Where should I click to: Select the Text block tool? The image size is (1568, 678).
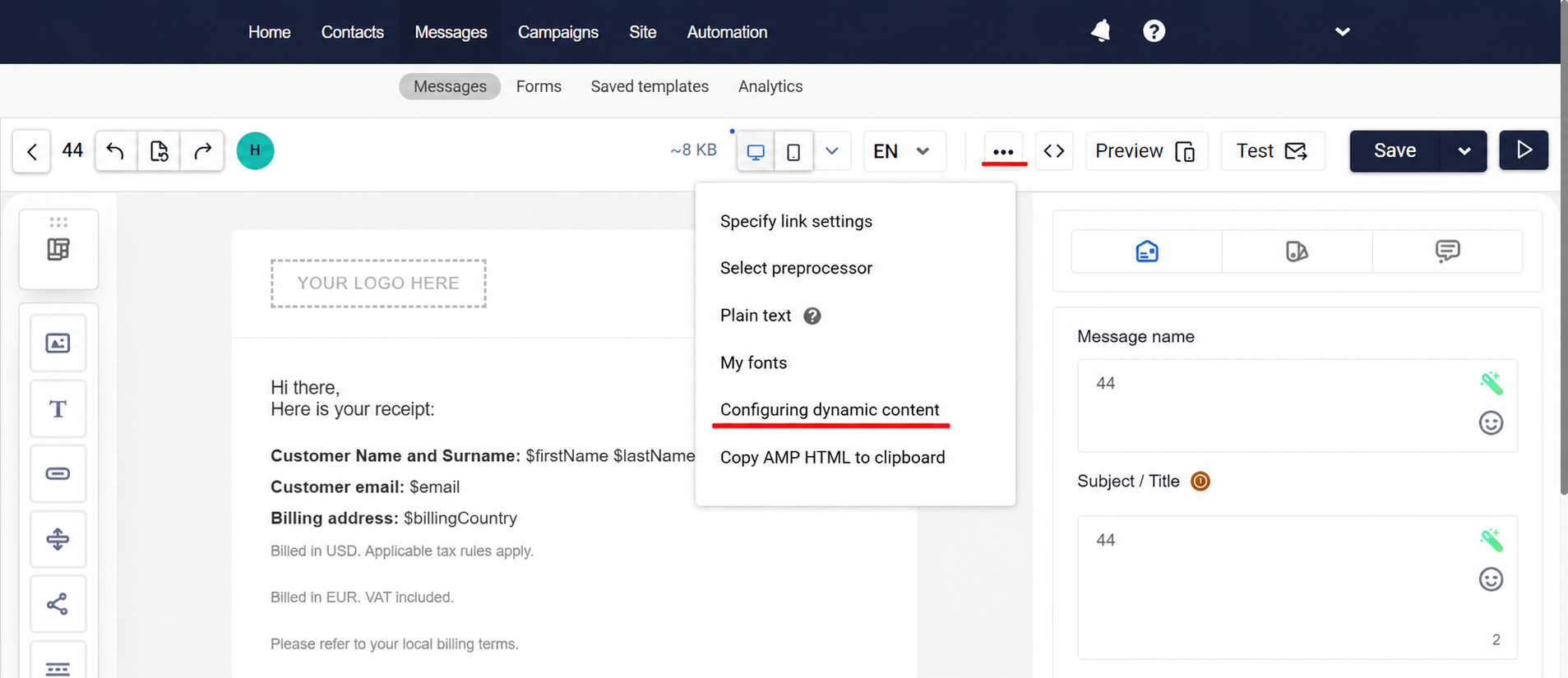(58, 408)
